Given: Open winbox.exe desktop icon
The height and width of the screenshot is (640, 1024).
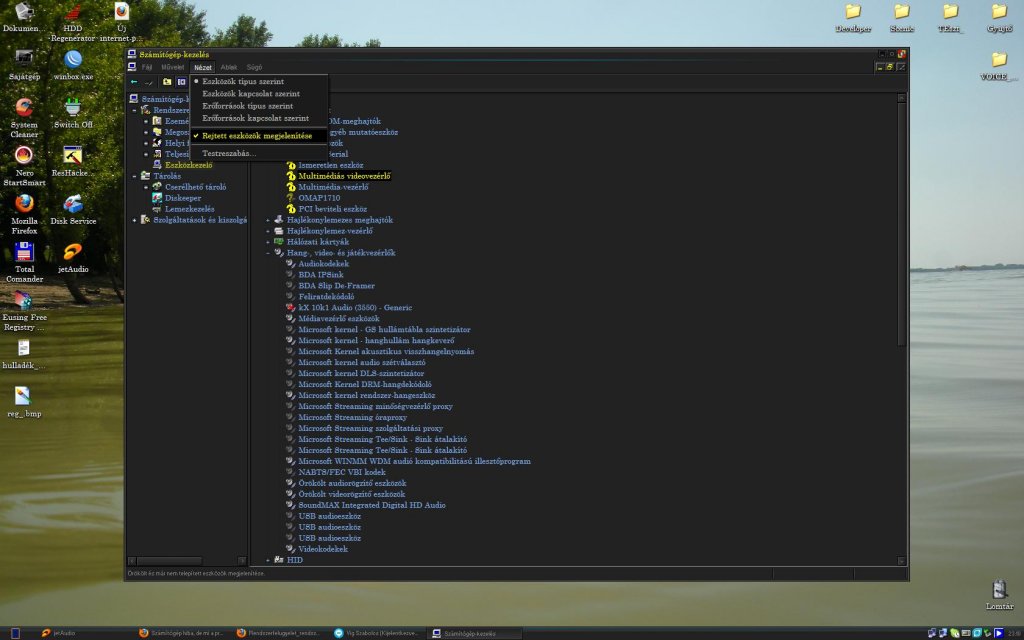Looking at the screenshot, I should tap(73, 65).
